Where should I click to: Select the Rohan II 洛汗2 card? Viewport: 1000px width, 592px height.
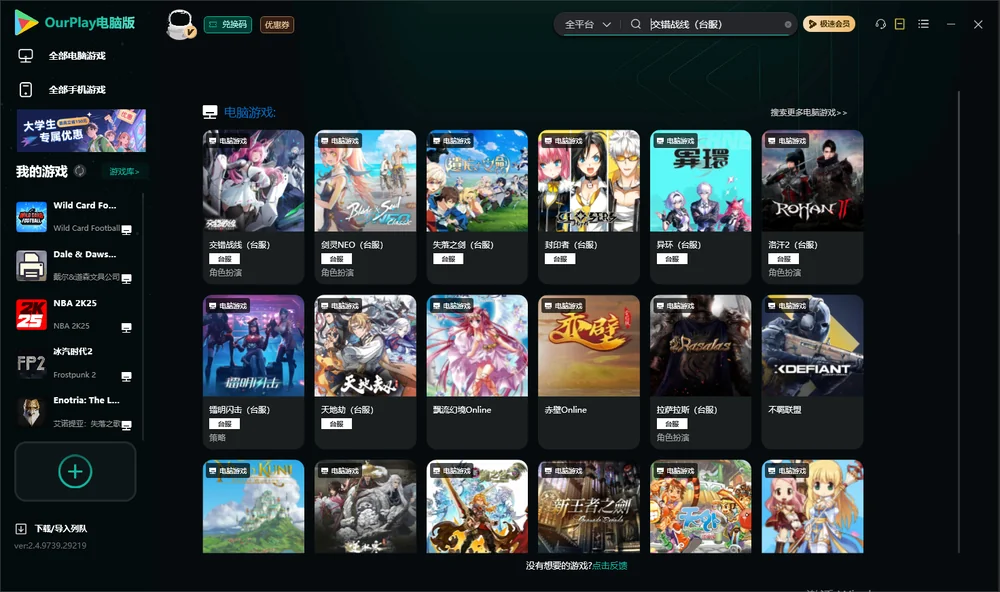(812, 207)
